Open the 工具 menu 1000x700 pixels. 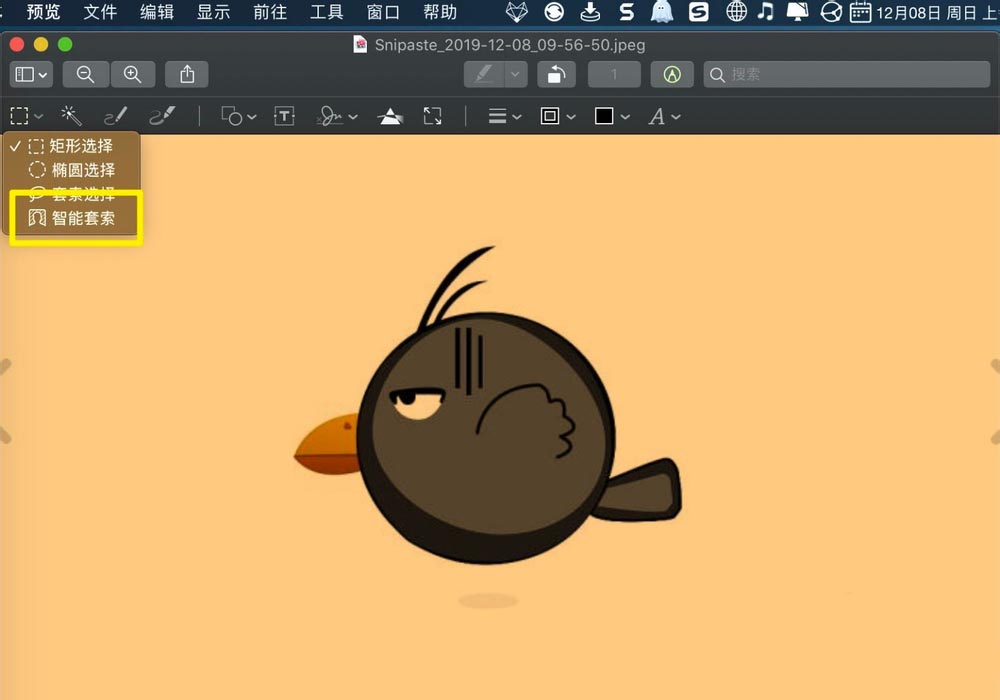click(327, 11)
